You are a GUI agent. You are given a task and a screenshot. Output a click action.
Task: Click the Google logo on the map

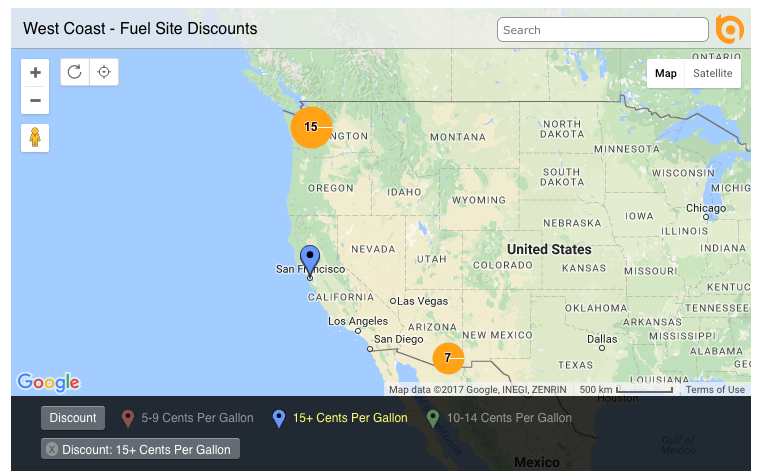(48, 382)
